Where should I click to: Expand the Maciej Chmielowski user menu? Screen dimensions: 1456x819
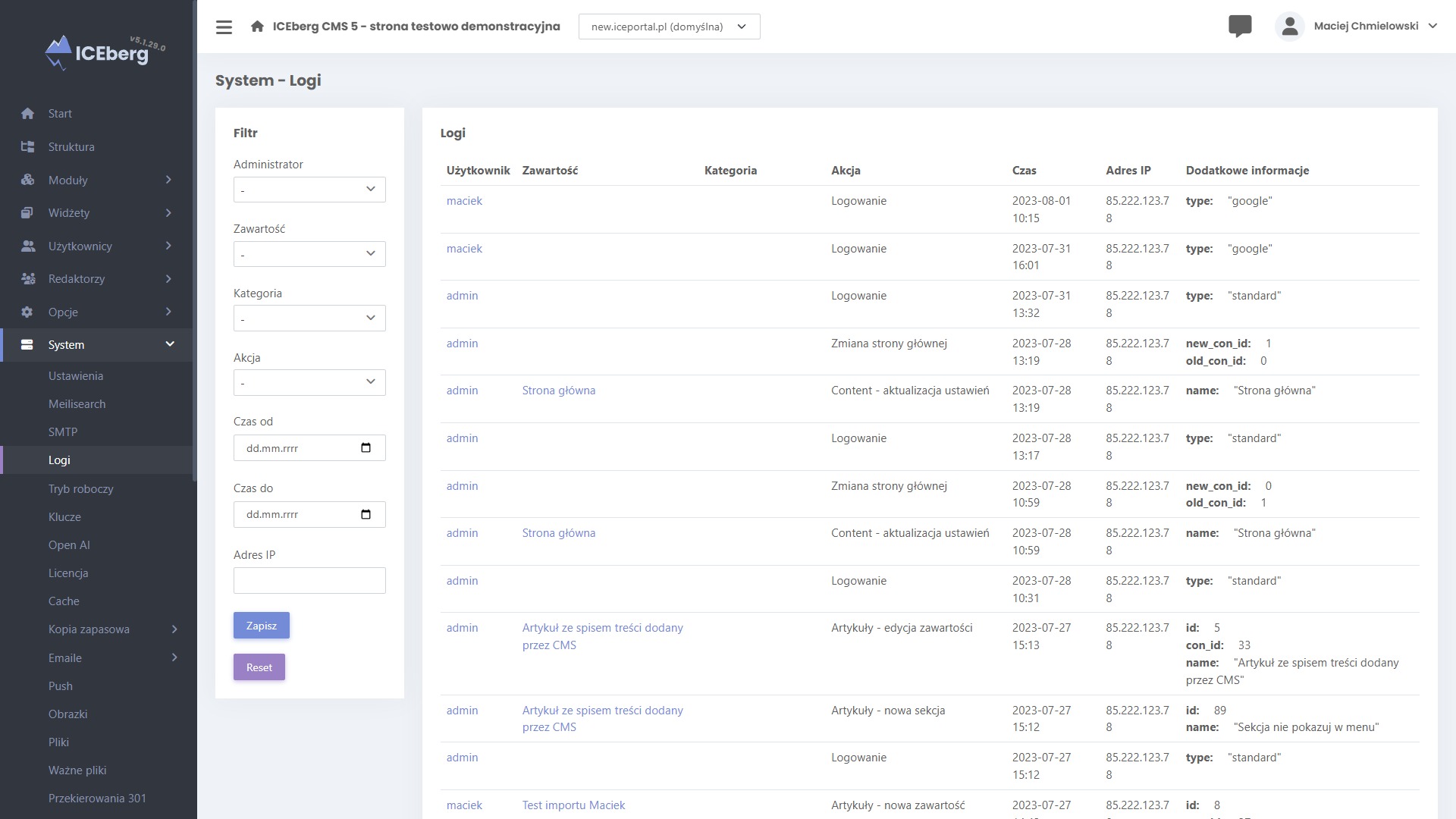pos(1375,26)
